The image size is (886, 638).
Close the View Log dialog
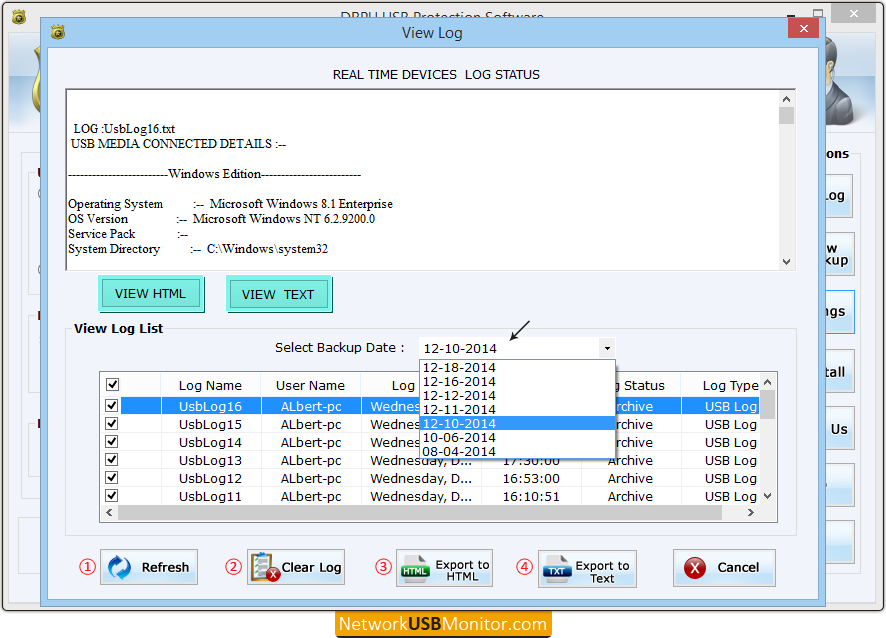[804, 28]
